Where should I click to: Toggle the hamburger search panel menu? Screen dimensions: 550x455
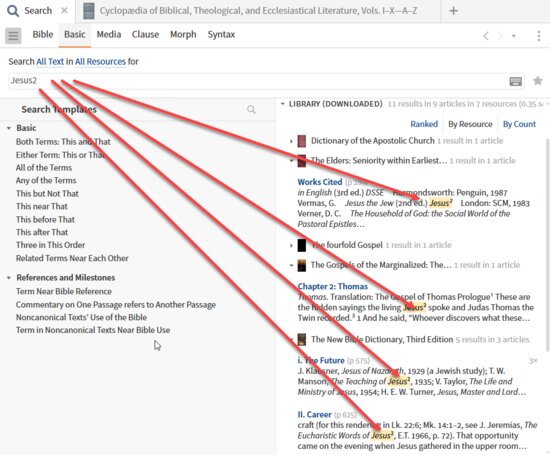coord(13,35)
